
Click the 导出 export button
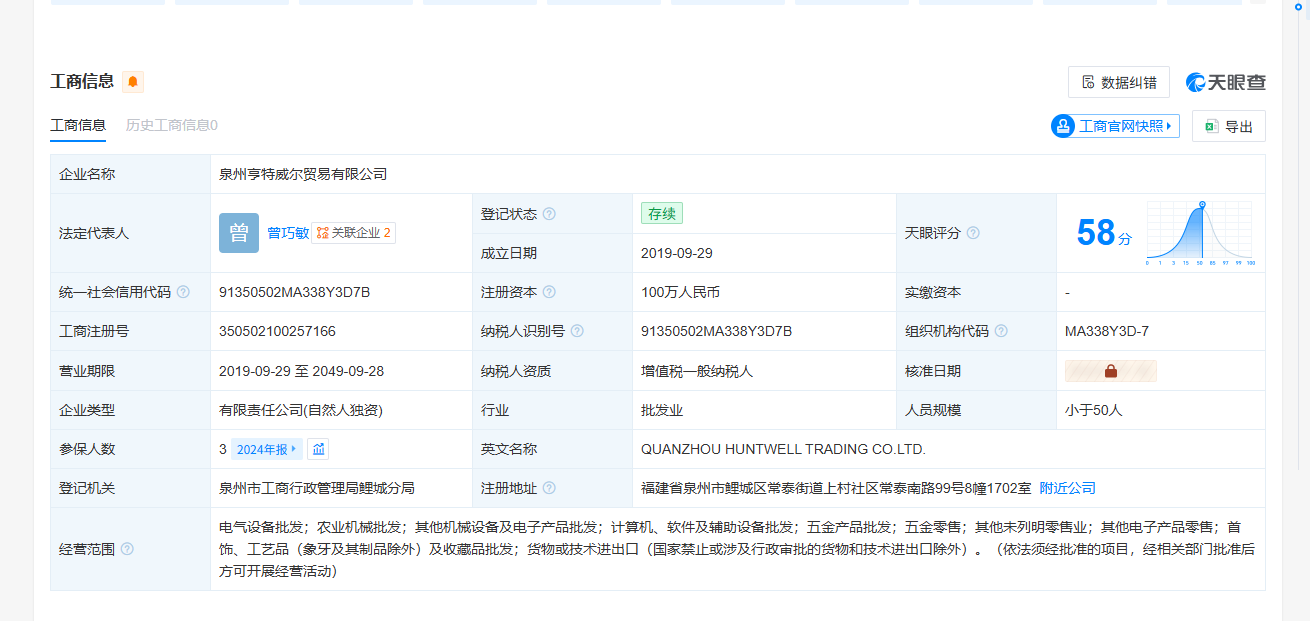[1228, 126]
